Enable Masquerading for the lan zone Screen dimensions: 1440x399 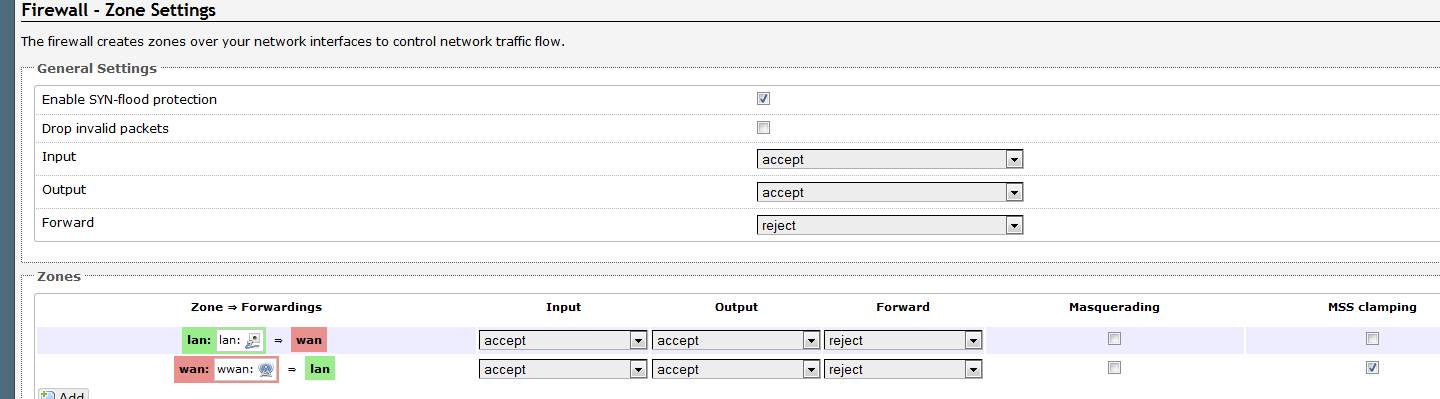[1114, 339]
